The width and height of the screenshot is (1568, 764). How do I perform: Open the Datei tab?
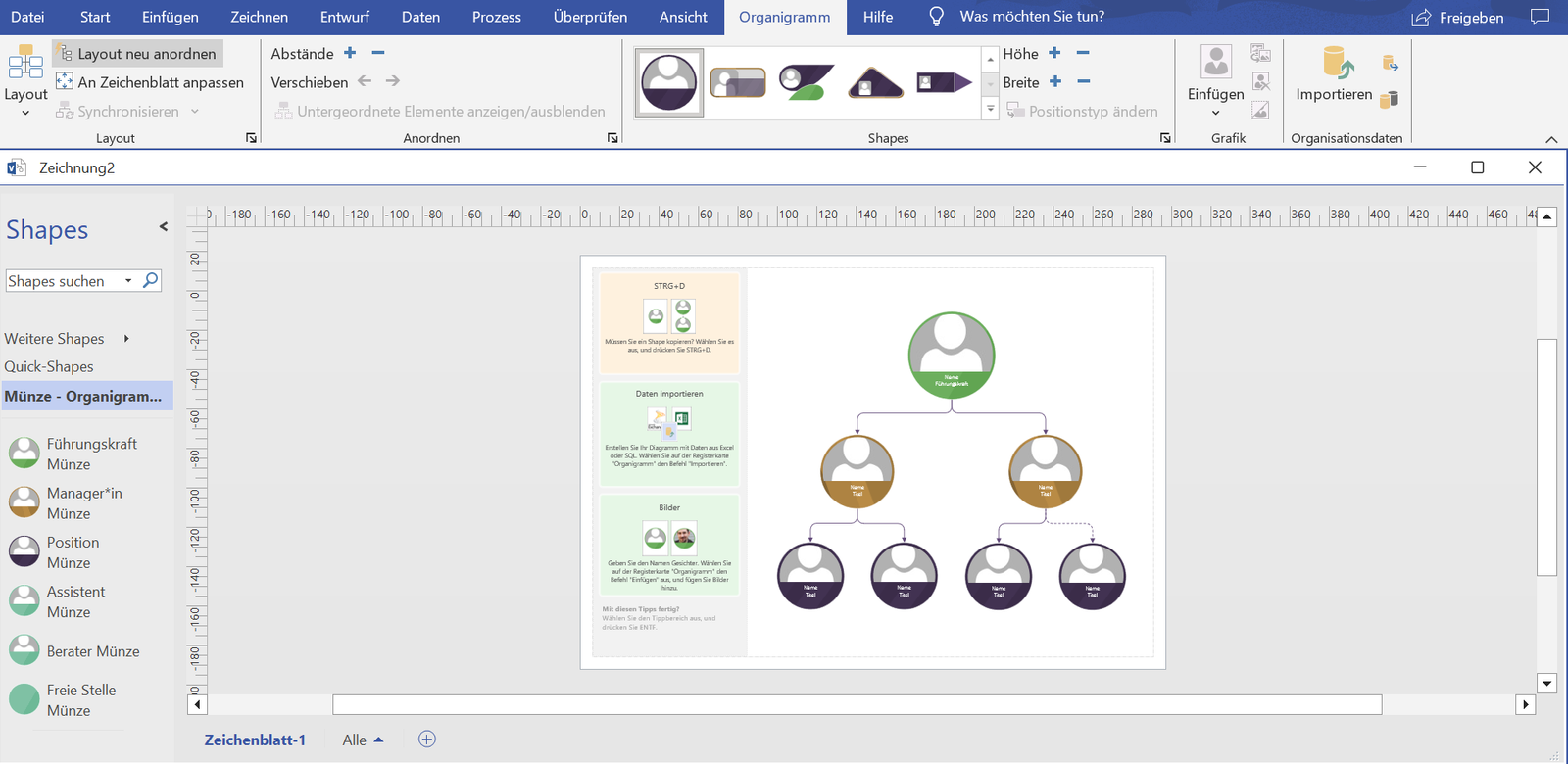point(27,17)
